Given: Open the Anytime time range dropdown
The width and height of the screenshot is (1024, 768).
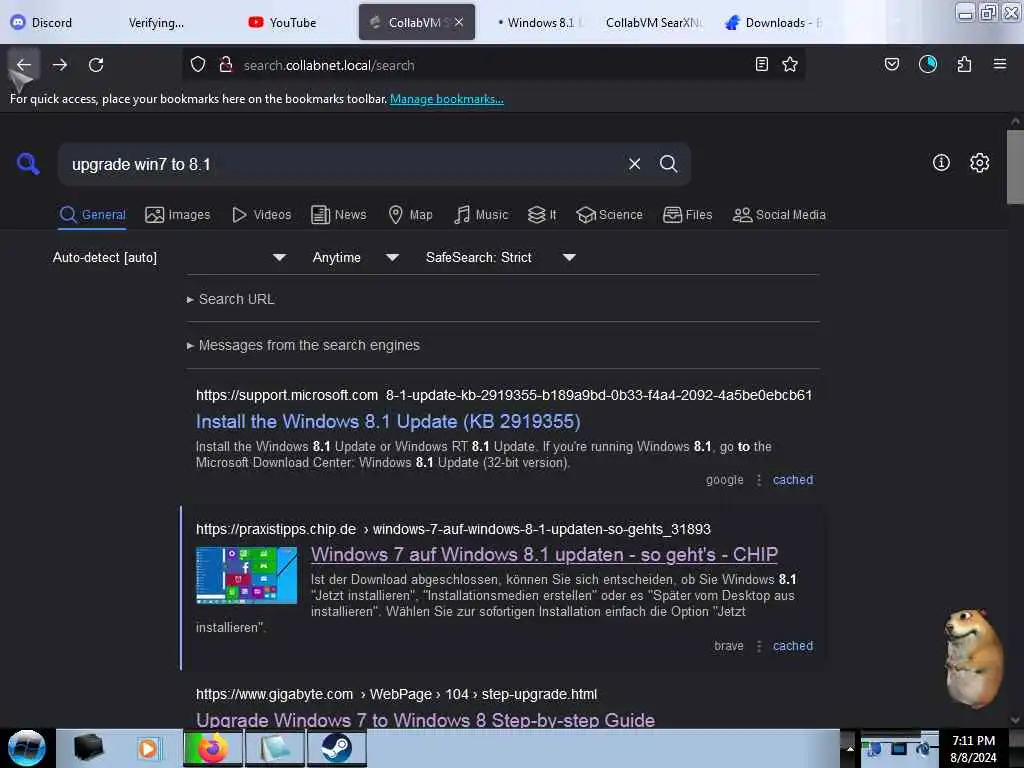Looking at the screenshot, I should [355, 257].
